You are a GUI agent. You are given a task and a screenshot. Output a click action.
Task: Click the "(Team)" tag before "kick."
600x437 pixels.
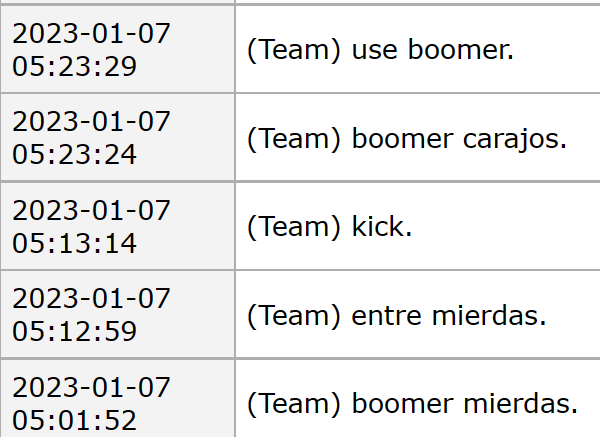click(x=294, y=227)
